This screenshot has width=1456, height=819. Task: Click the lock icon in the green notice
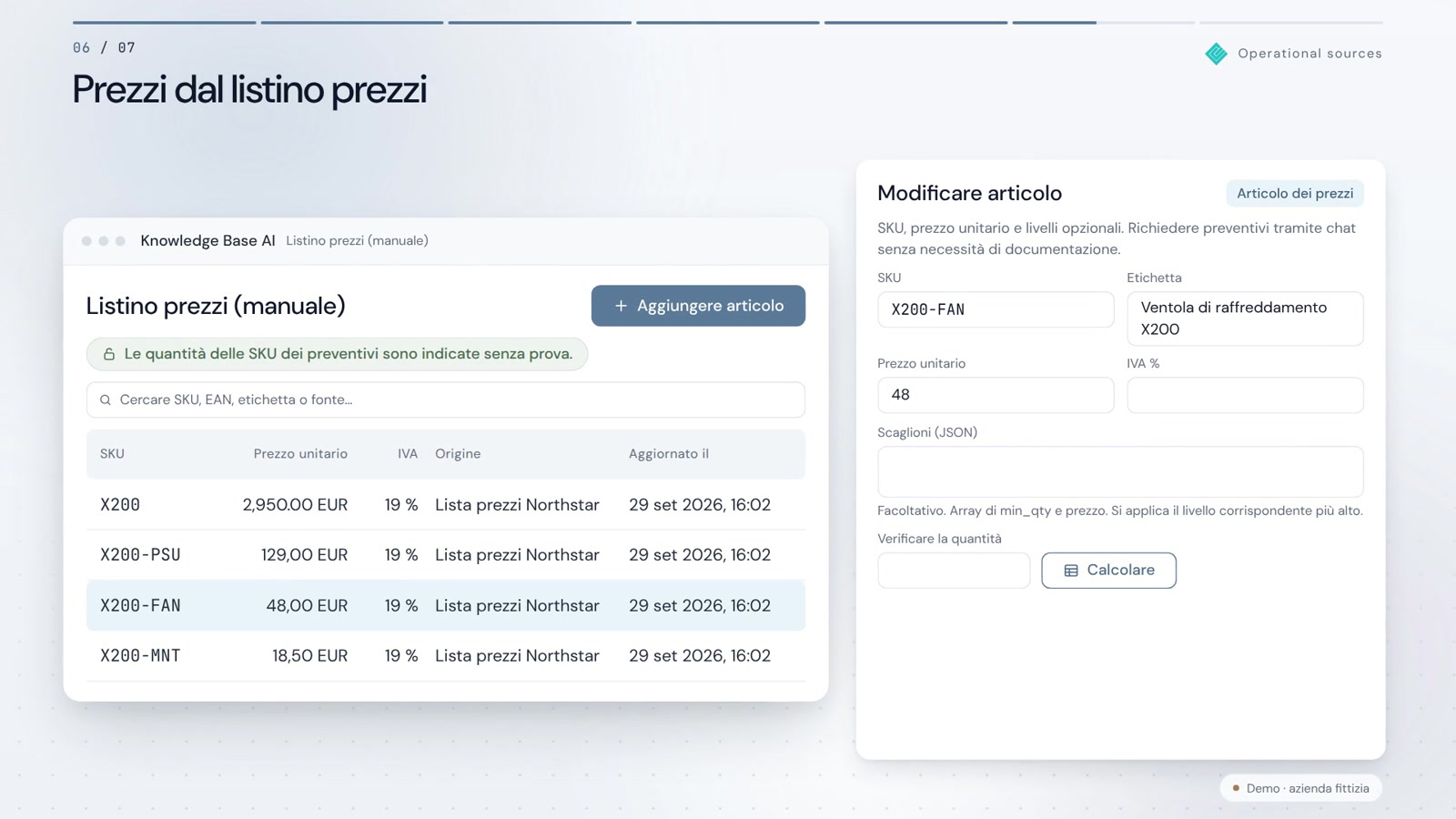(x=109, y=354)
